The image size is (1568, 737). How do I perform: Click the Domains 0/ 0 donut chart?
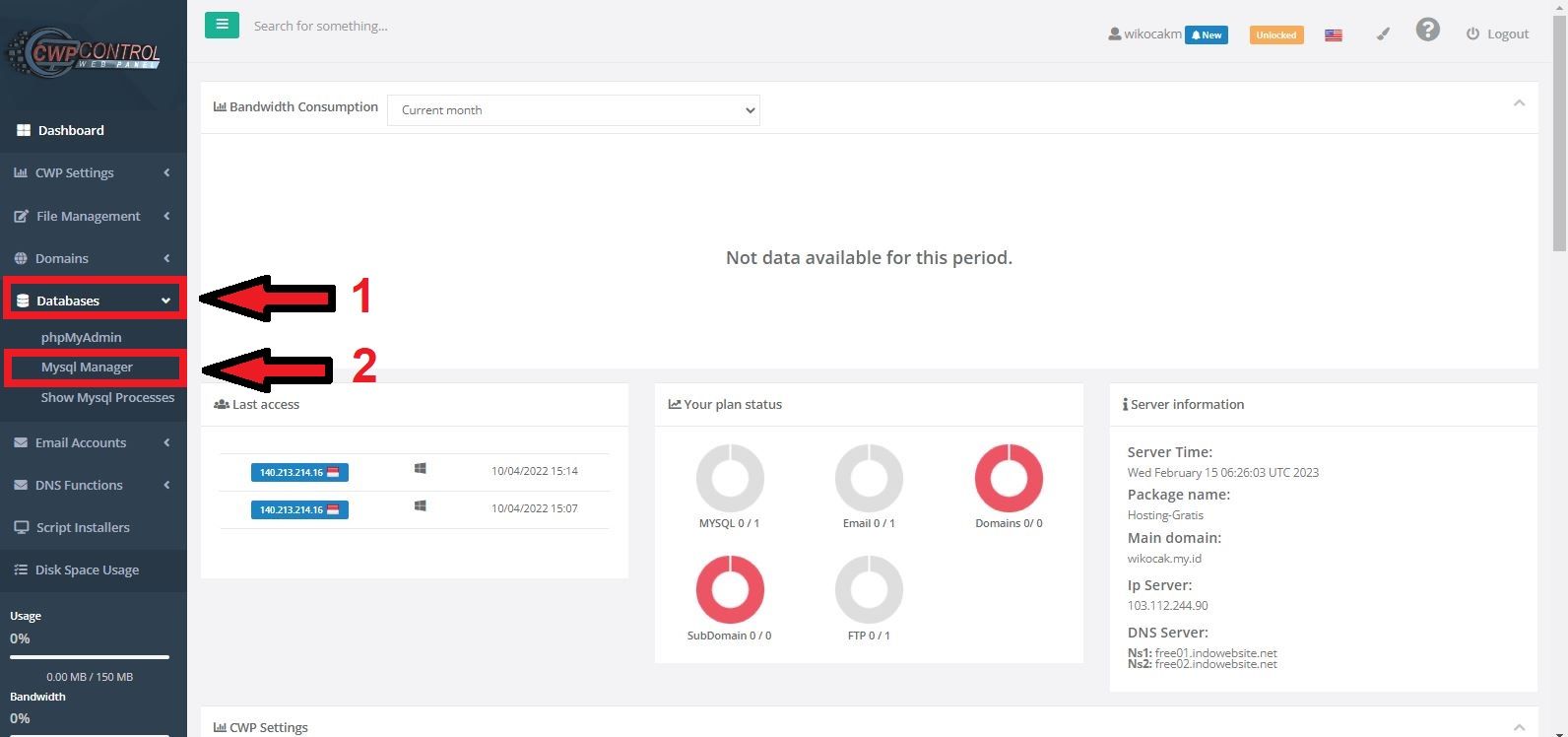1009,478
